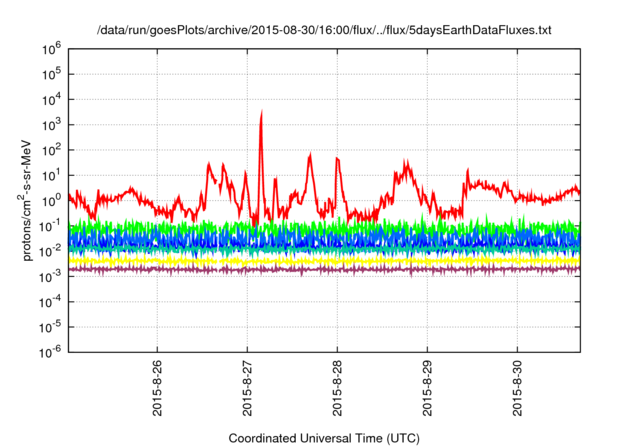
Task: Select the 2015-8-29 date label
Action: tap(427, 388)
